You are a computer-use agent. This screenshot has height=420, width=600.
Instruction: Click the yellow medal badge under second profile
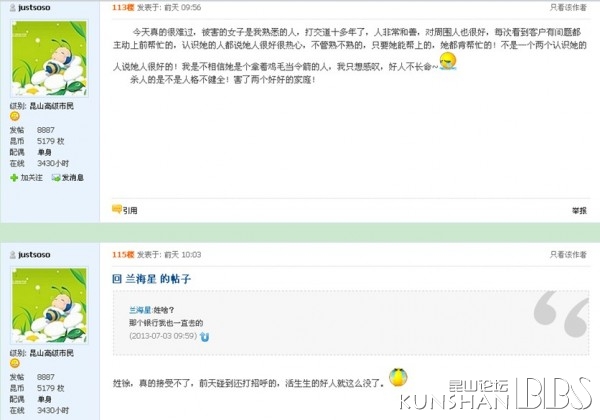pos(15,363)
